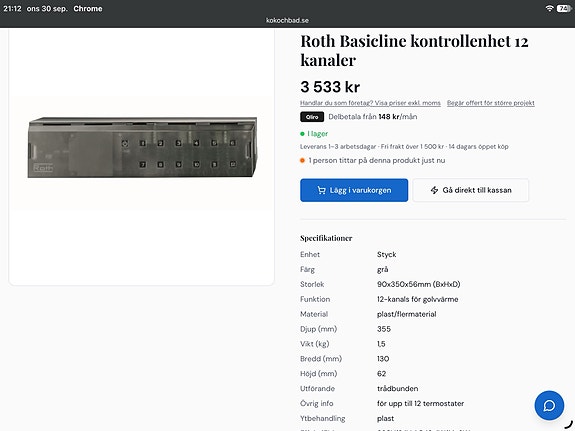The width and height of the screenshot is (575, 431).
Task: Open the chat bubble support icon
Action: coord(549,405)
